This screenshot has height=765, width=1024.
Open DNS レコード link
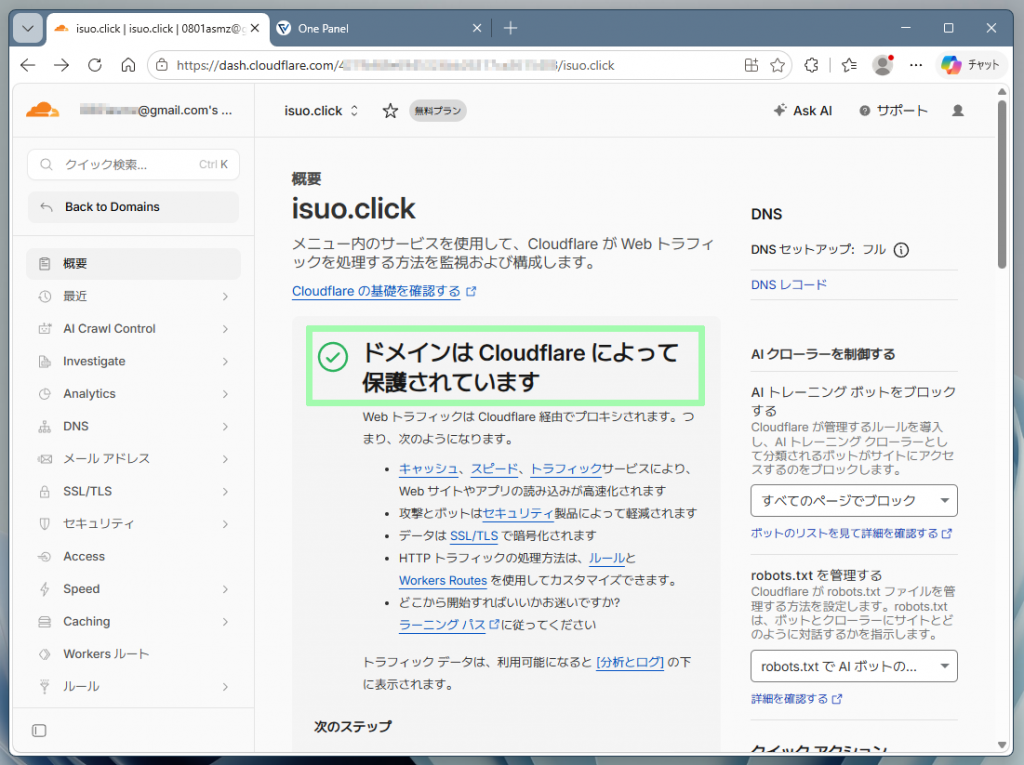(x=789, y=285)
